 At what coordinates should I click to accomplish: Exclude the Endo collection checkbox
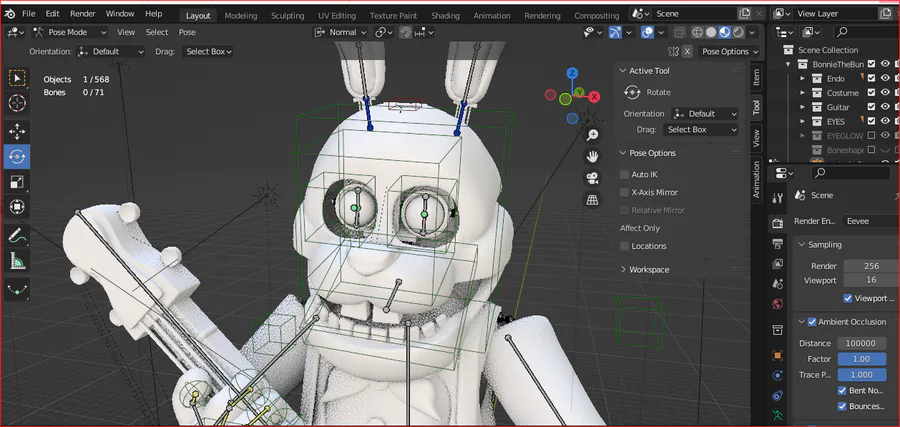(x=871, y=78)
